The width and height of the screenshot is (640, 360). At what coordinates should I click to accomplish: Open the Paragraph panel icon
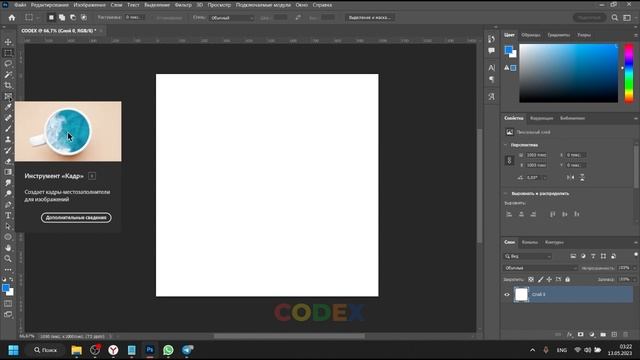pyautogui.click(x=491, y=80)
